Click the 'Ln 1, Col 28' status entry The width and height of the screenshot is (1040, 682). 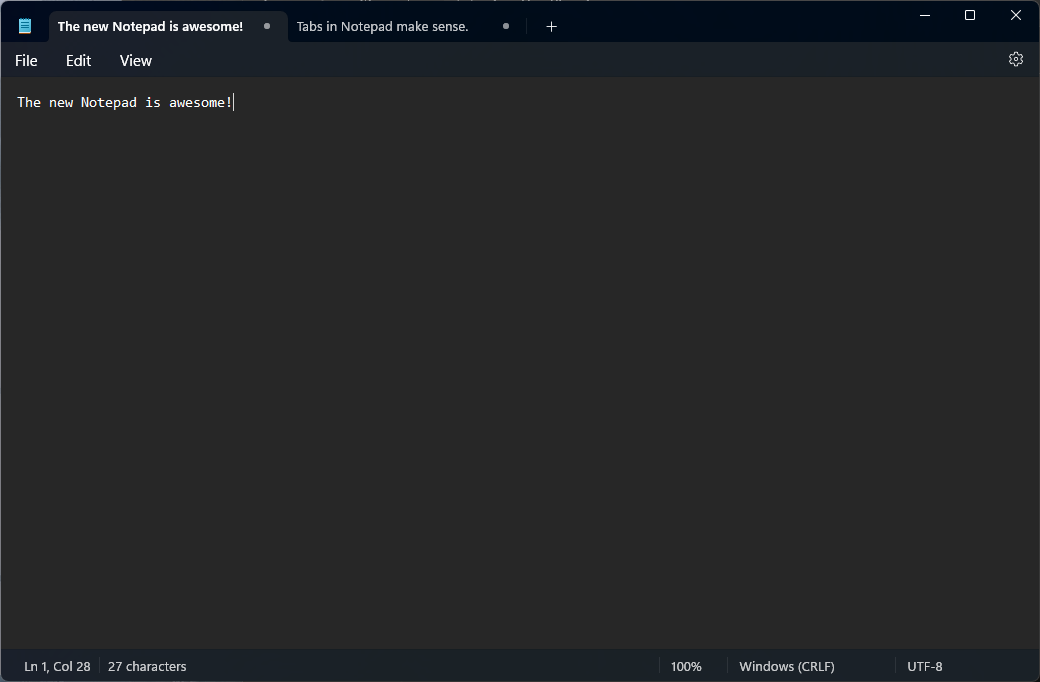click(57, 666)
